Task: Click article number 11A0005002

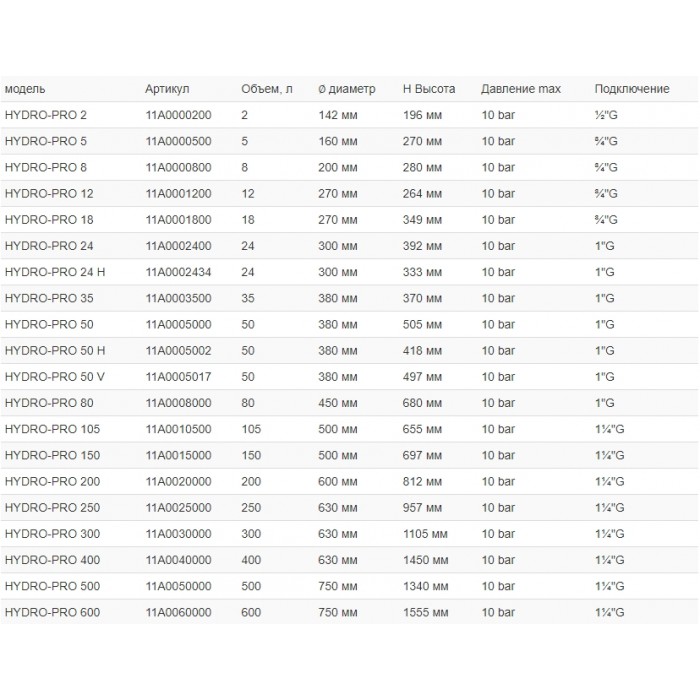Action: [179, 351]
